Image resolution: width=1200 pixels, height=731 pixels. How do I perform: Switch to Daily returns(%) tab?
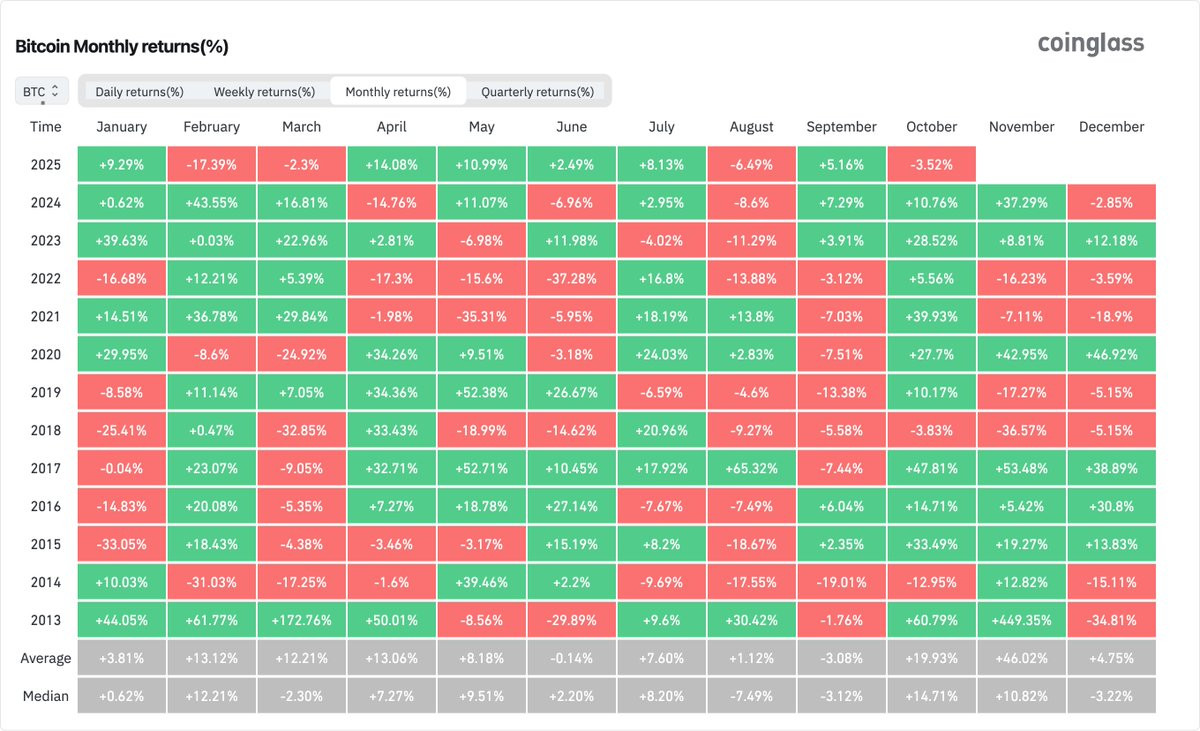[139, 92]
